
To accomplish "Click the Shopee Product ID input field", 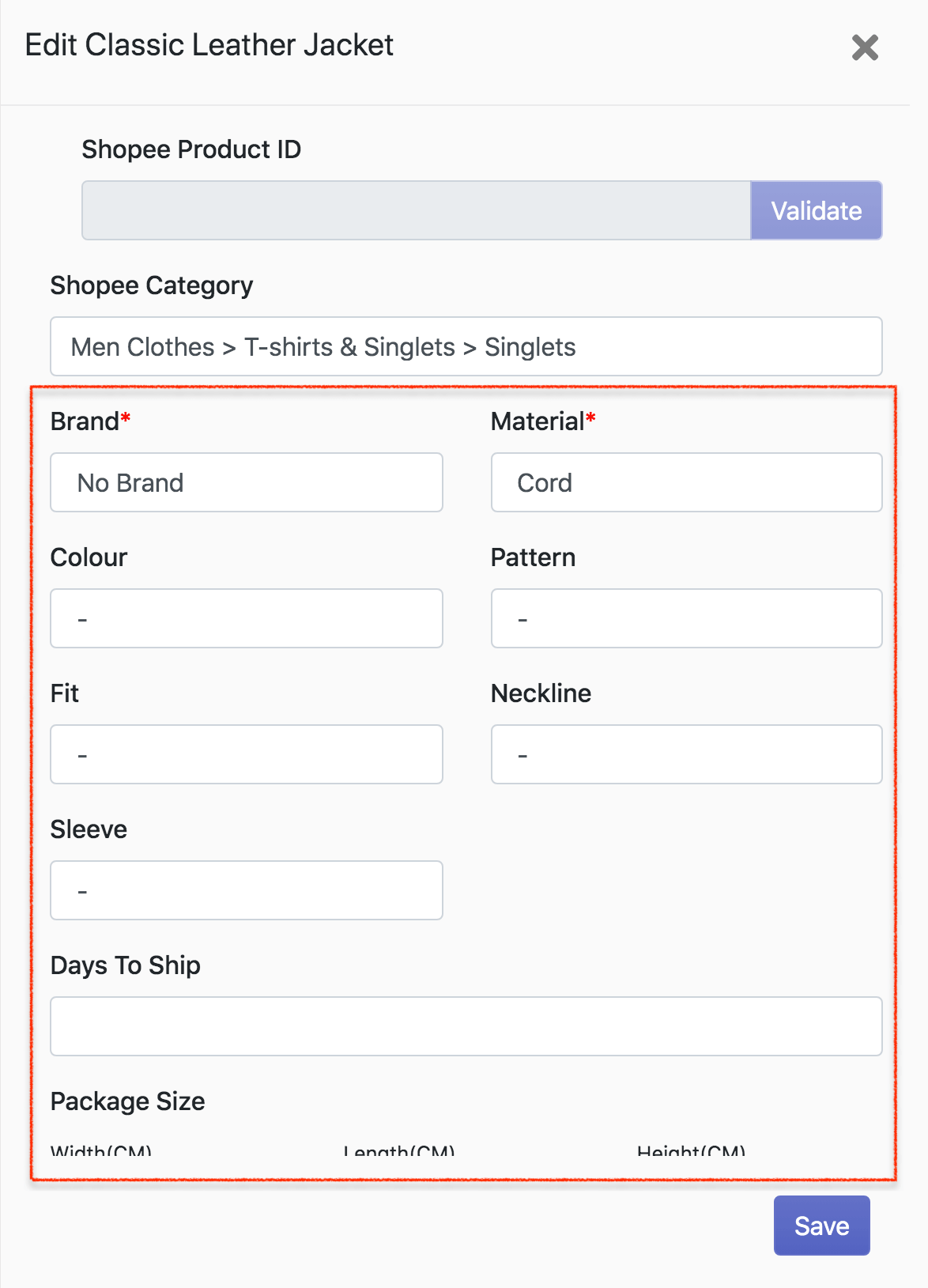I will pyautogui.click(x=416, y=210).
